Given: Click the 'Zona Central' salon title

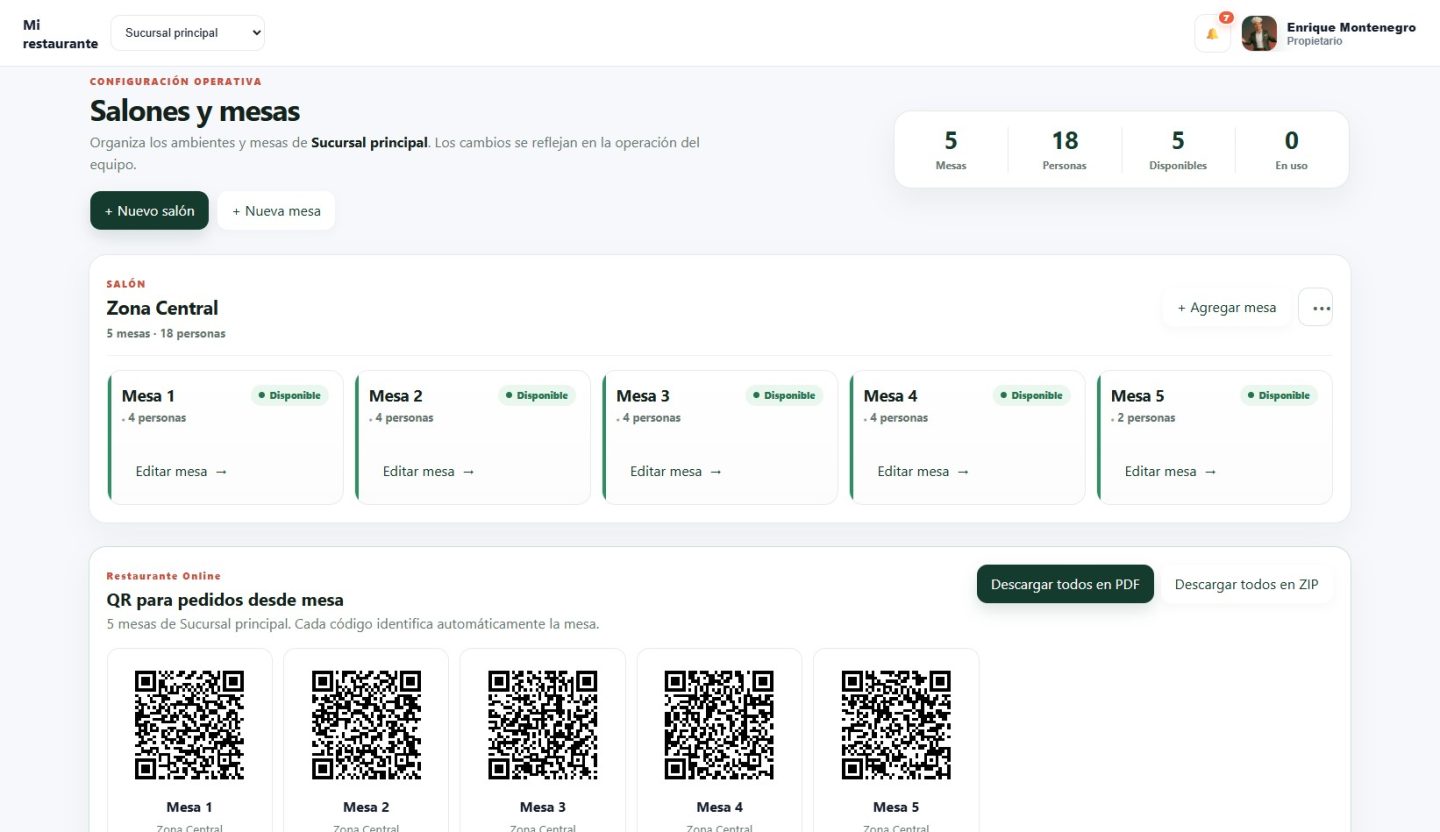Looking at the screenshot, I should click(x=162, y=308).
